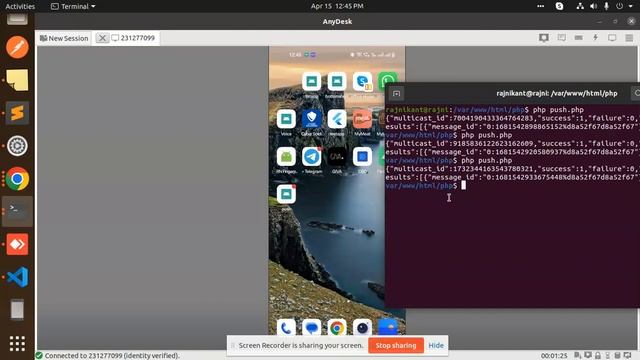
Task: Open Chrome in the phone dock
Action: click(x=337, y=328)
